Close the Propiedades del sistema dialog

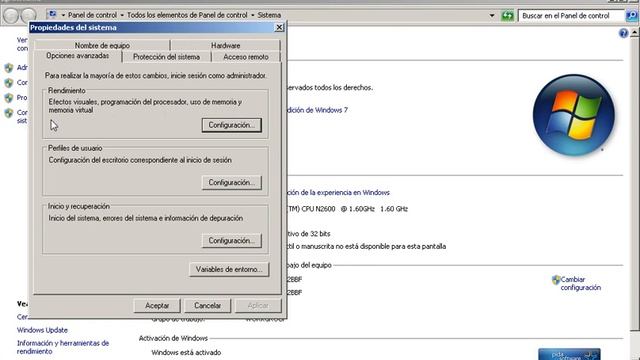pos(279,27)
